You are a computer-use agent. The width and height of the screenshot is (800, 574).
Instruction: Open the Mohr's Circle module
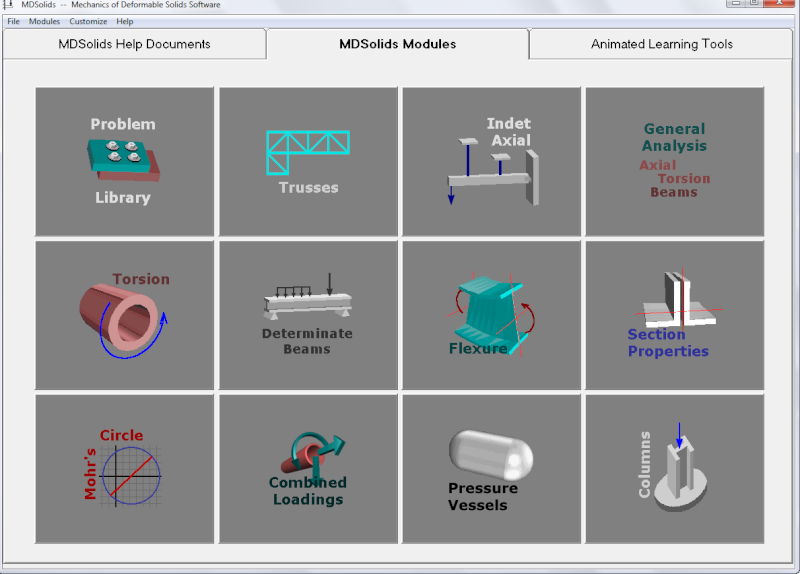coord(124,469)
